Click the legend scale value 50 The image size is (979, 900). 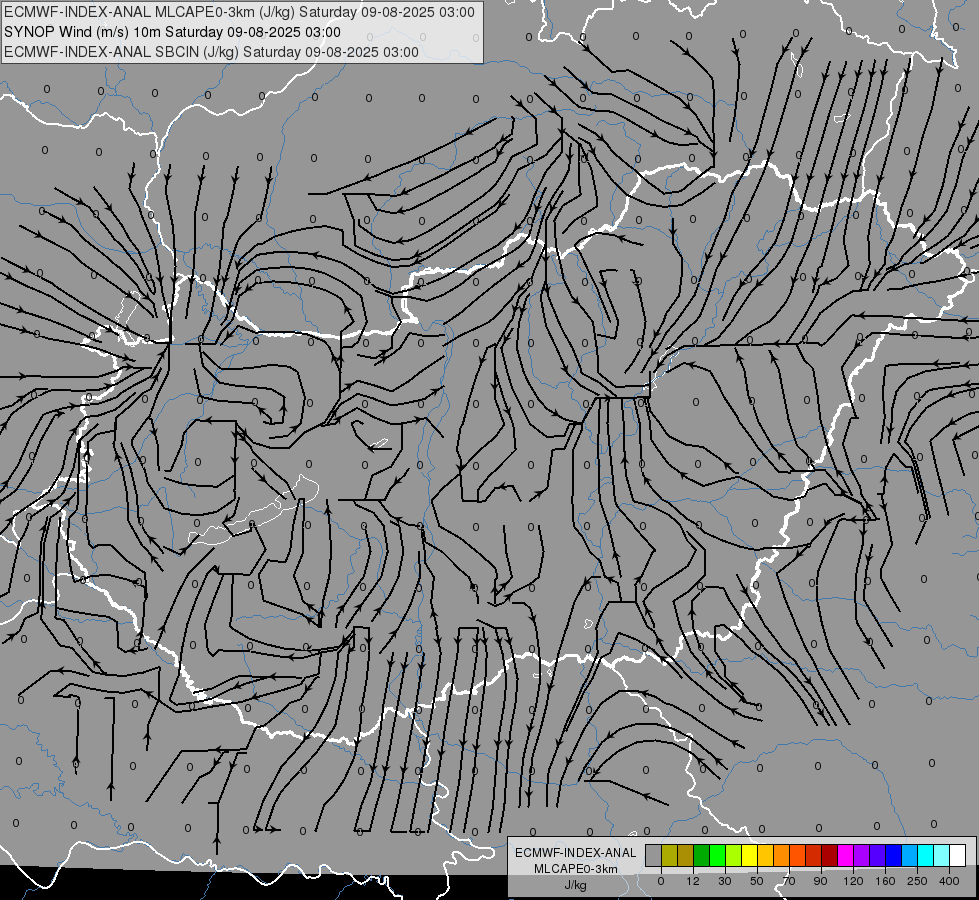point(757,881)
